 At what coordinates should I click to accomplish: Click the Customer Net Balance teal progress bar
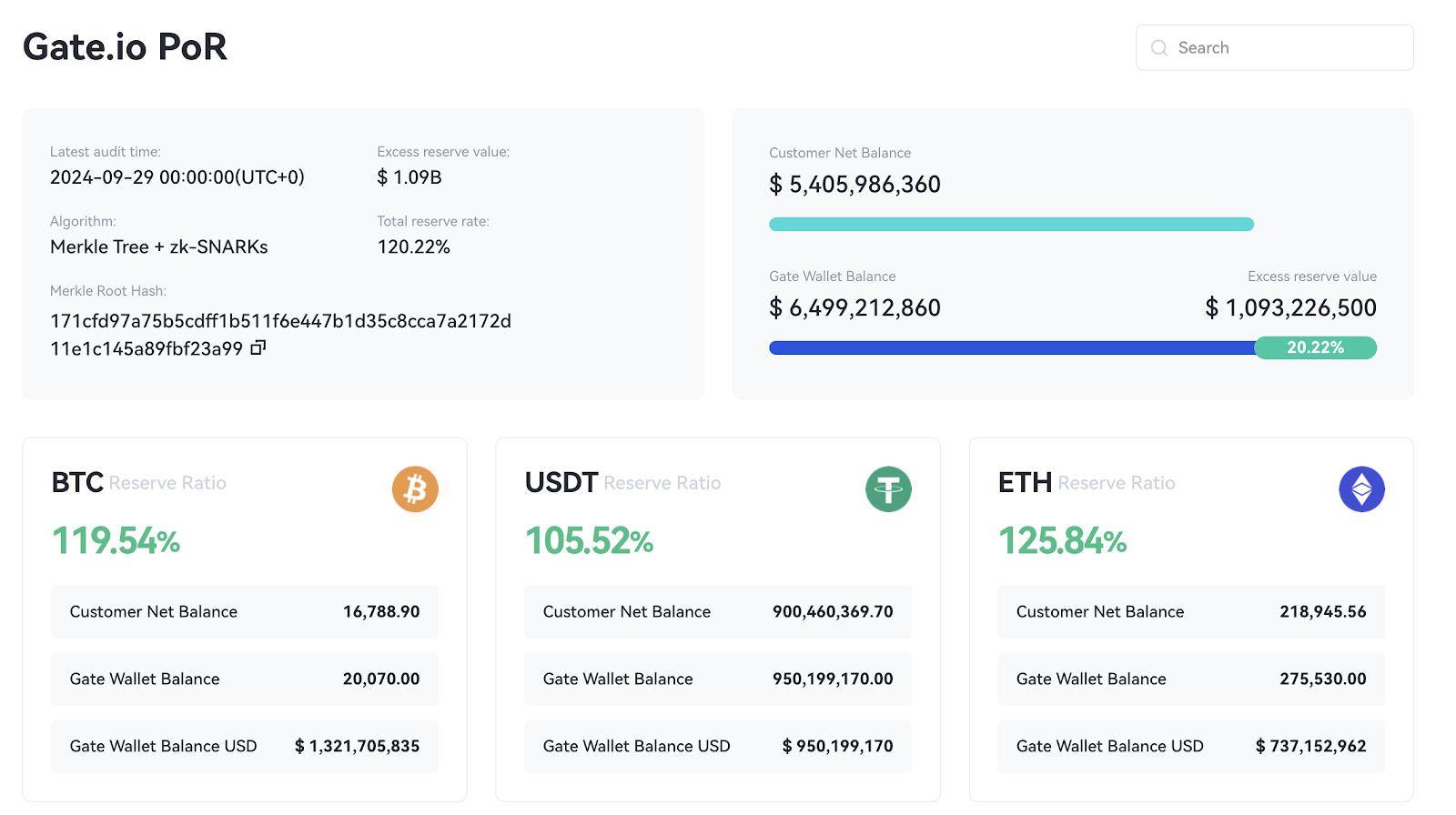tap(1011, 224)
